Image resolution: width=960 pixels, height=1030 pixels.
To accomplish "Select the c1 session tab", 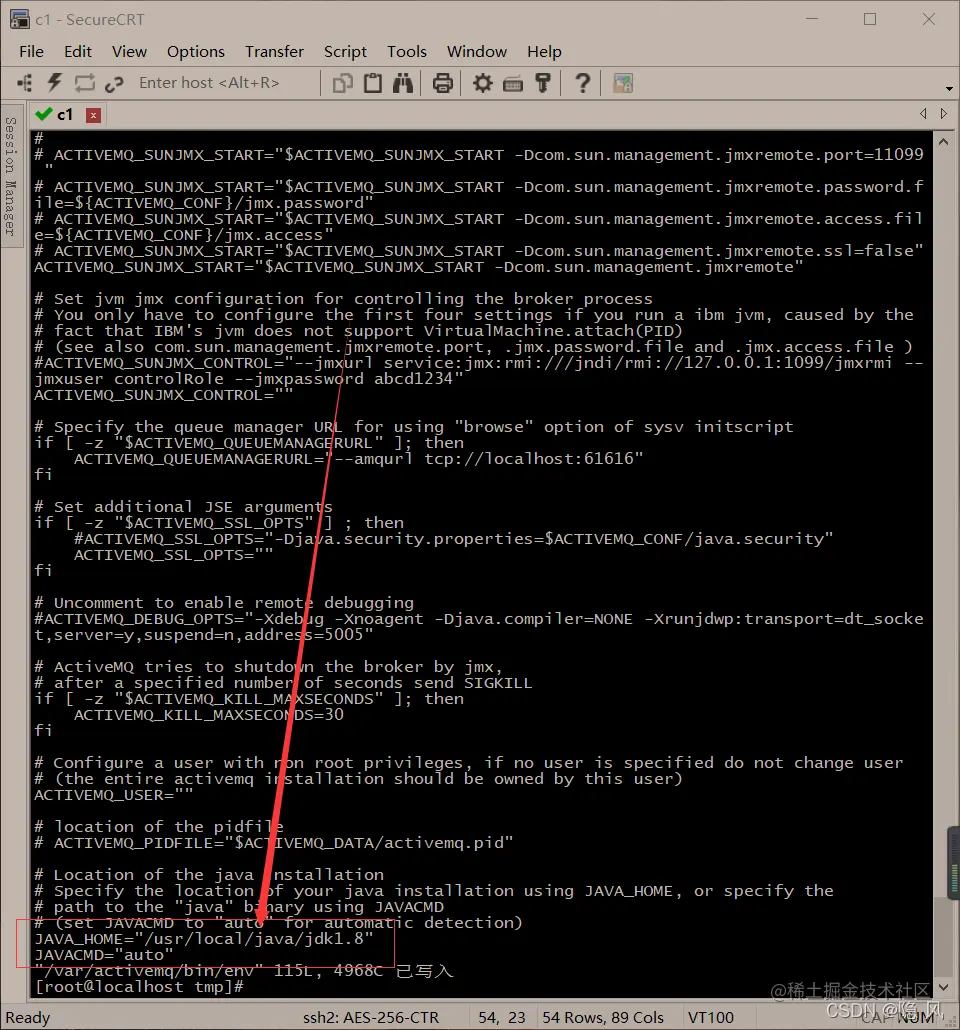I will (x=64, y=115).
